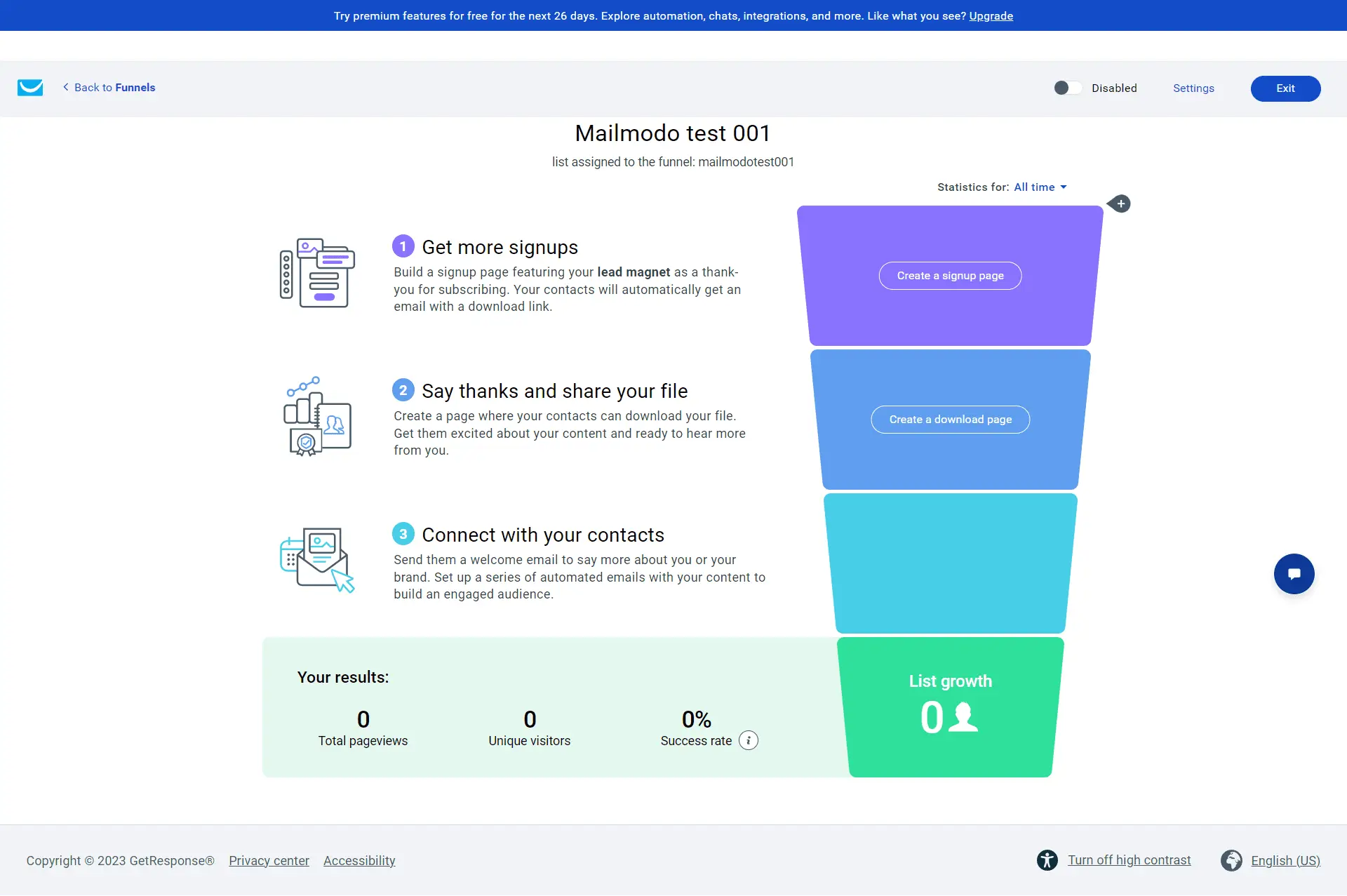Click the signup page illustration icon
1347x896 pixels.
click(x=317, y=274)
